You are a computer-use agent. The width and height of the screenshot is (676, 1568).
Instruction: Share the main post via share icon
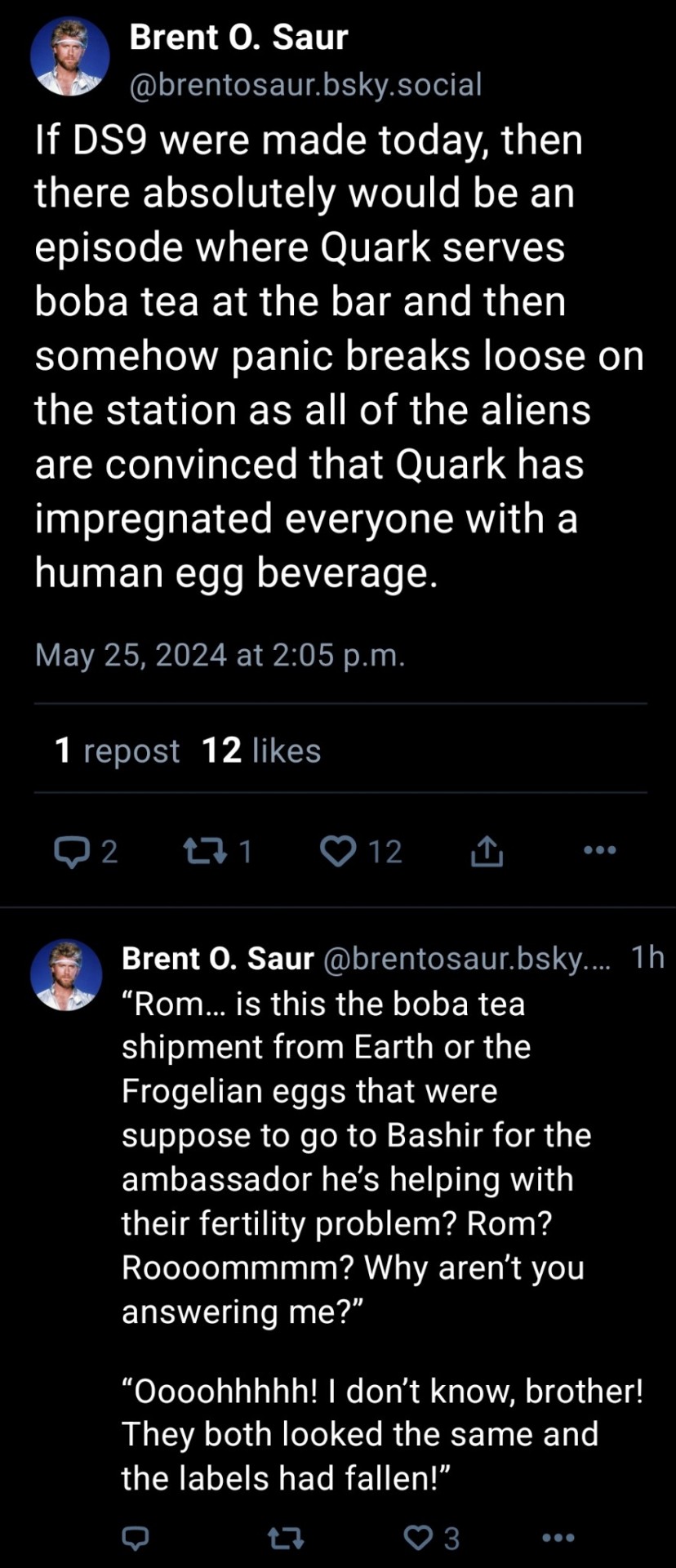[487, 852]
